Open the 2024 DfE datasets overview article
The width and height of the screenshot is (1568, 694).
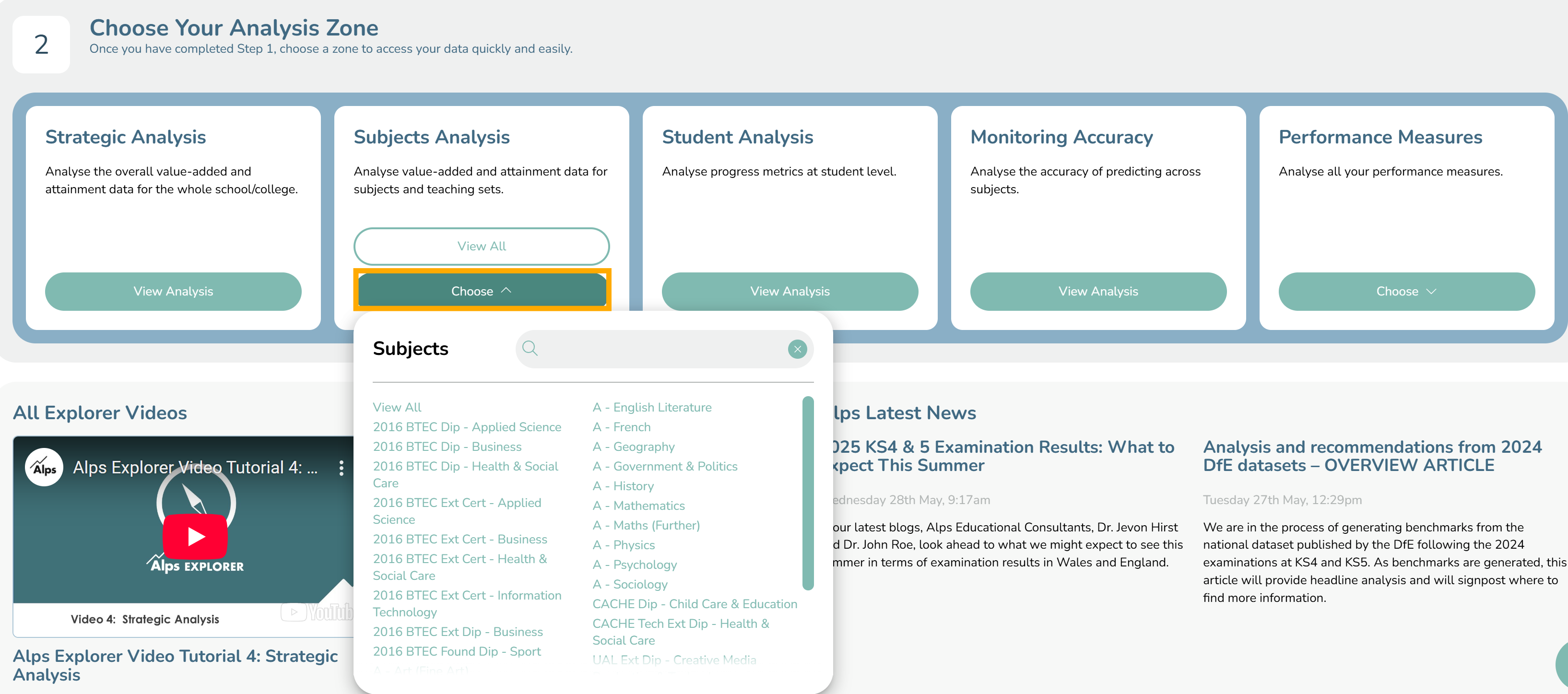(1372, 456)
